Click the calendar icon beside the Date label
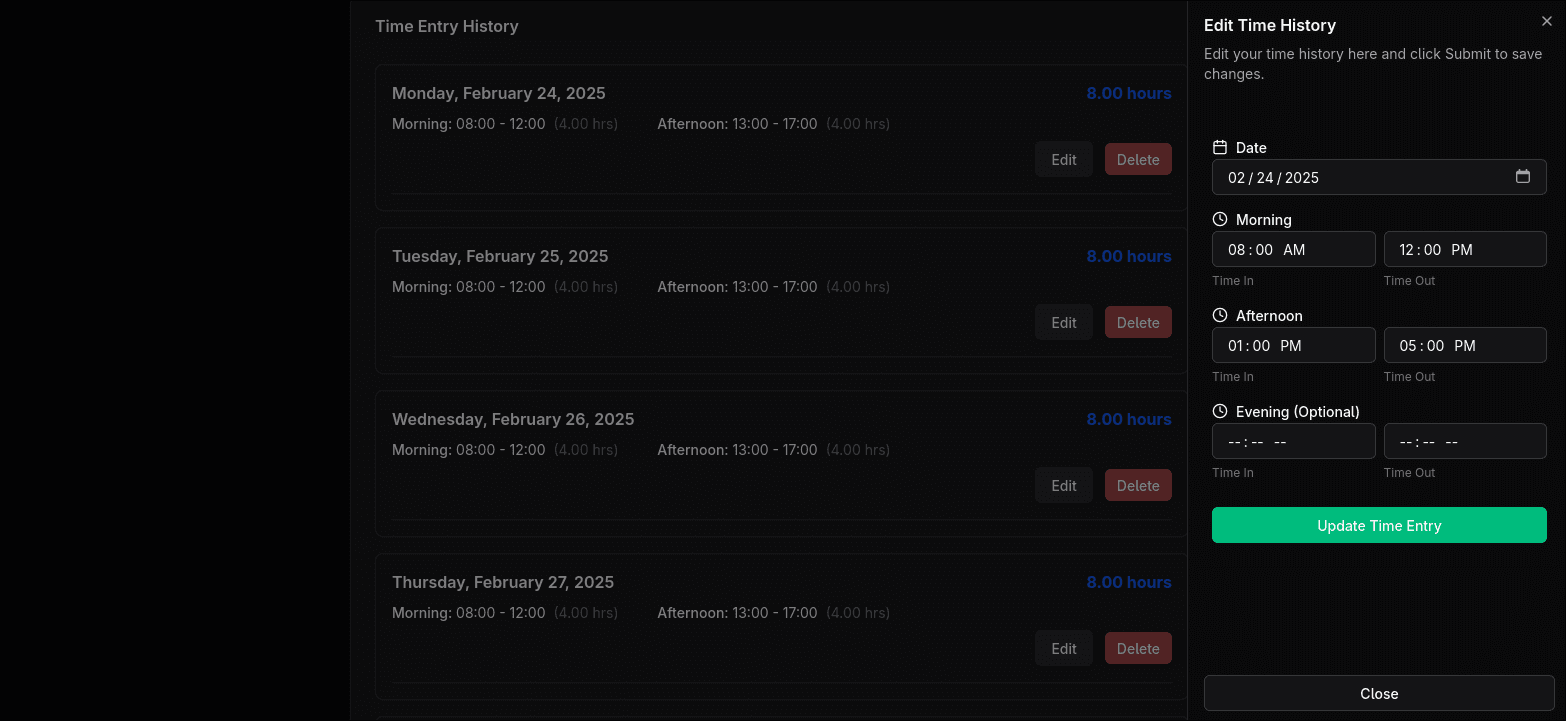 1218,146
